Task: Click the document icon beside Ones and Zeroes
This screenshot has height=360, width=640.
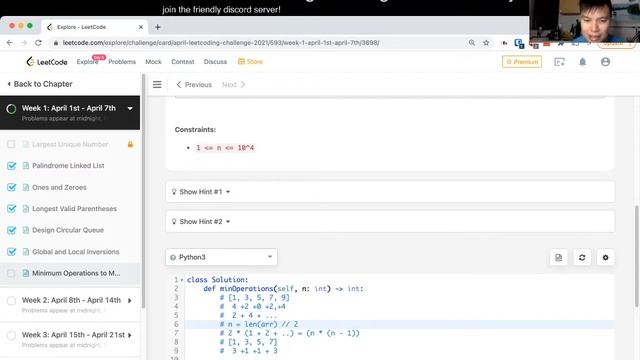Action: pos(26,187)
